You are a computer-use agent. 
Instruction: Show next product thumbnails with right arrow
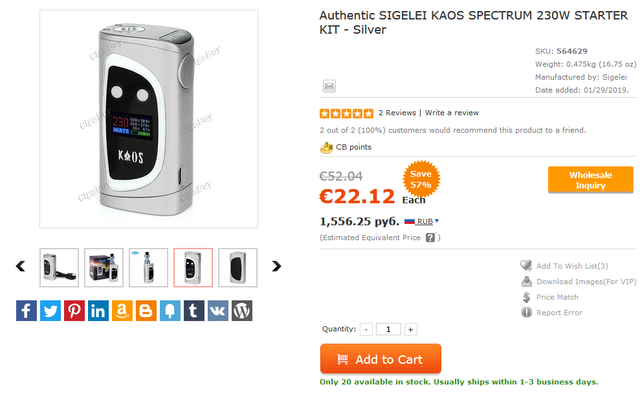[277, 267]
